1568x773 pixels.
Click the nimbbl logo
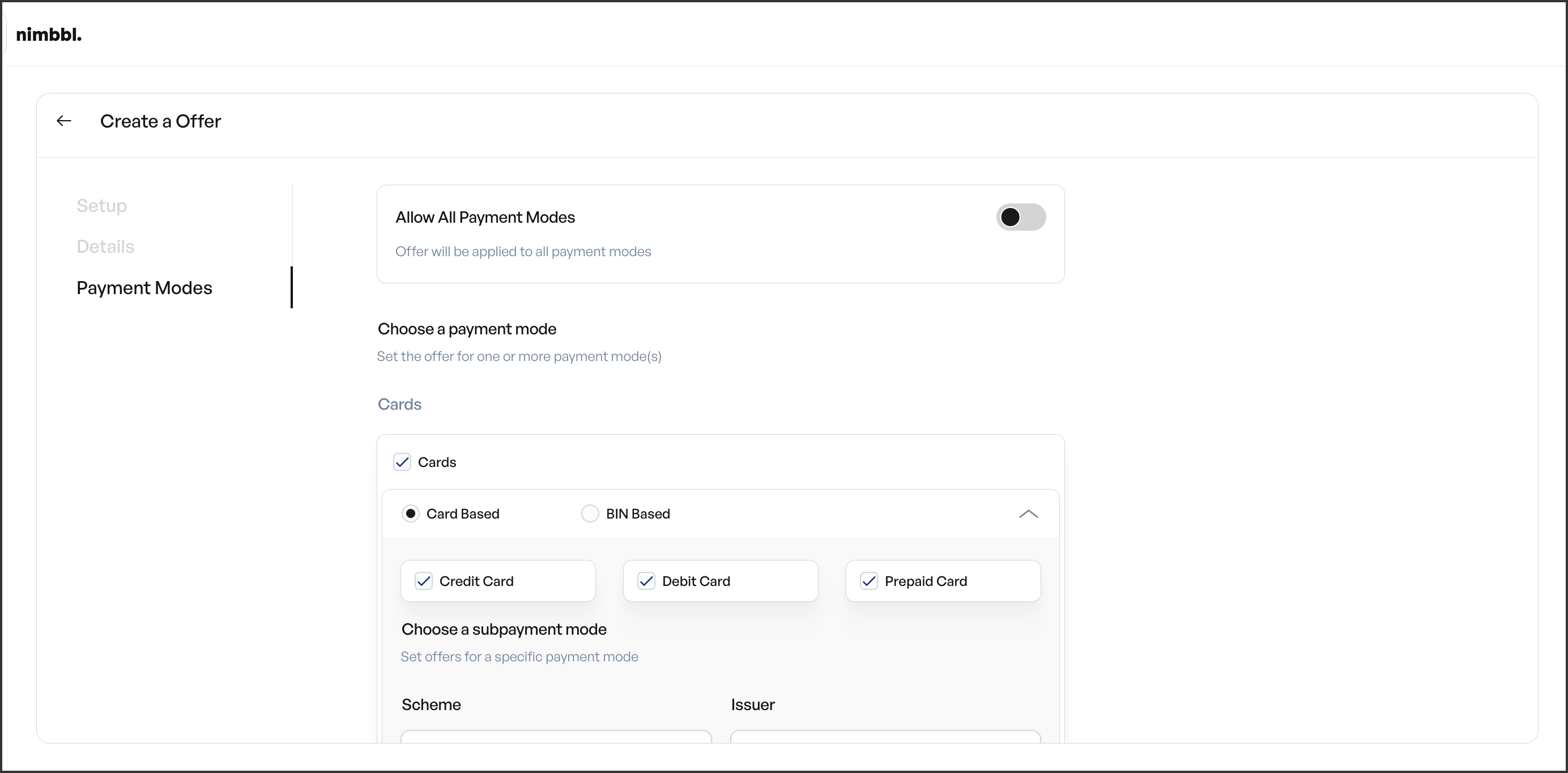(x=49, y=34)
